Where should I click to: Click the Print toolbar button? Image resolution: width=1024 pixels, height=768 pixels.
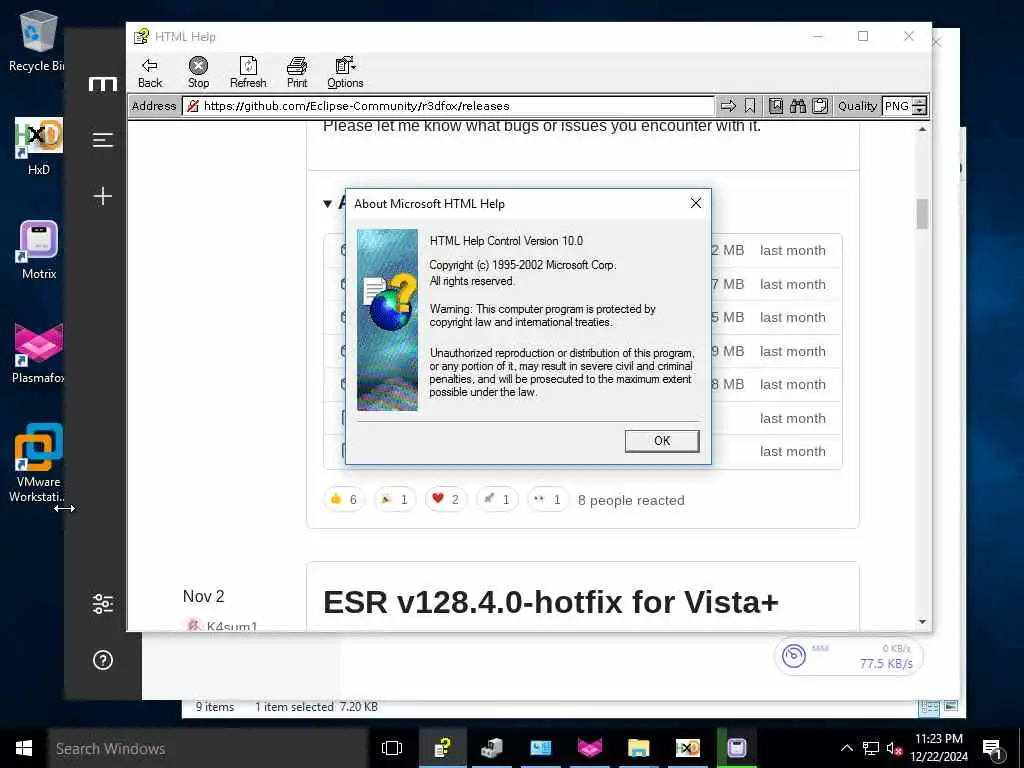coord(296,72)
